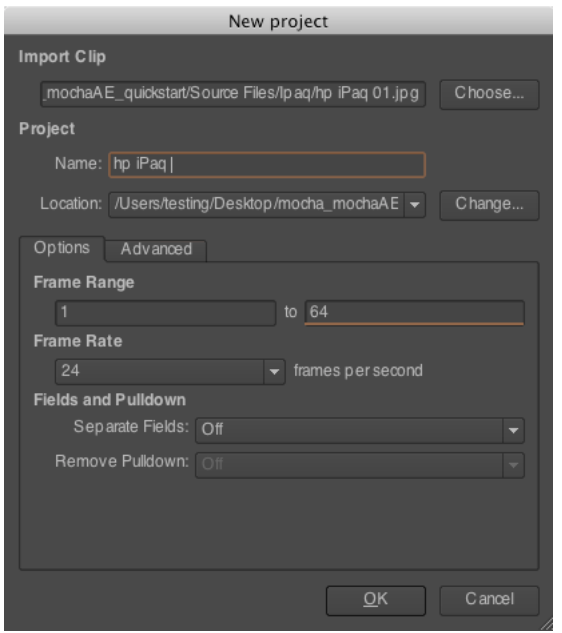The width and height of the screenshot is (562, 633).
Task: Click the frame range end field showing 64
Action: 415,313
